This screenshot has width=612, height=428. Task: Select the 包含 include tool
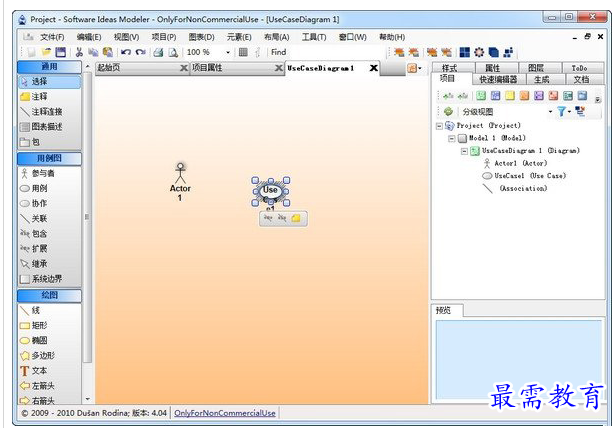click(x=50, y=234)
